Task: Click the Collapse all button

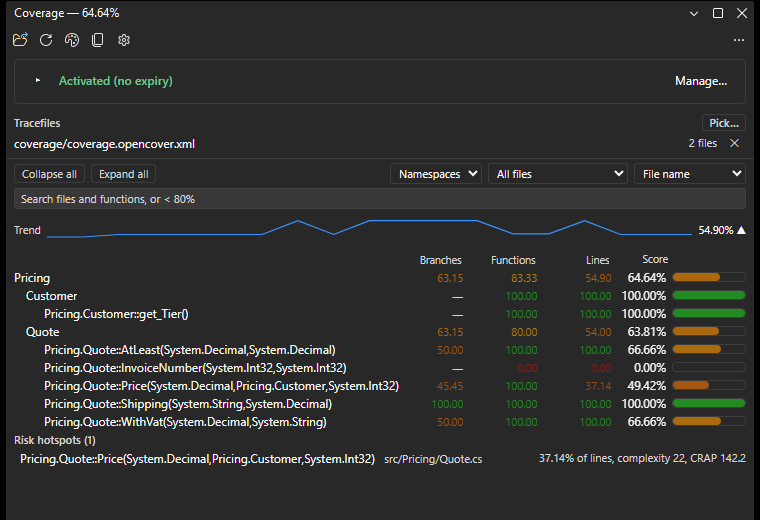Action: point(49,174)
